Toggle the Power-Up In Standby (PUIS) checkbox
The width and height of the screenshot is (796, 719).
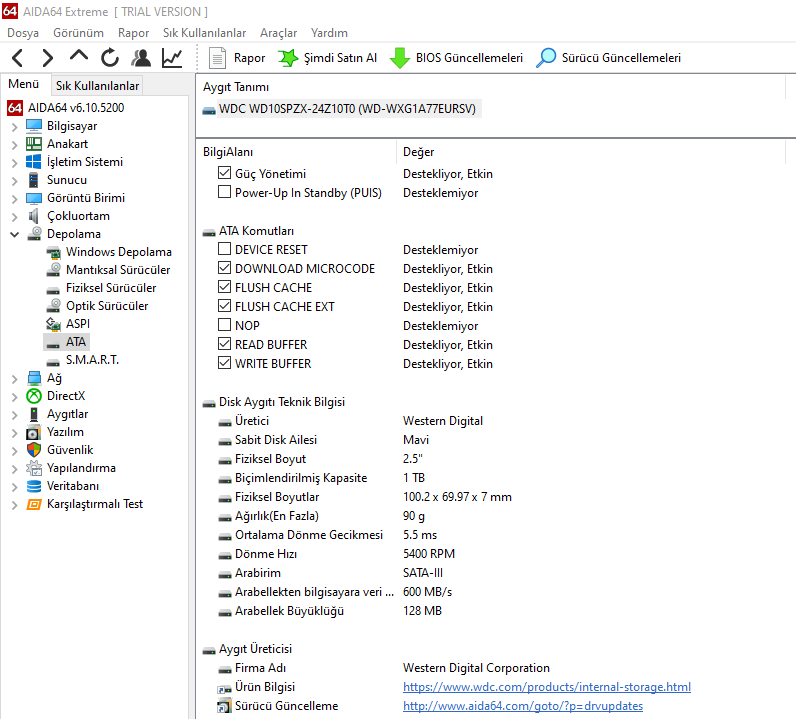click(x=224, y=192)
